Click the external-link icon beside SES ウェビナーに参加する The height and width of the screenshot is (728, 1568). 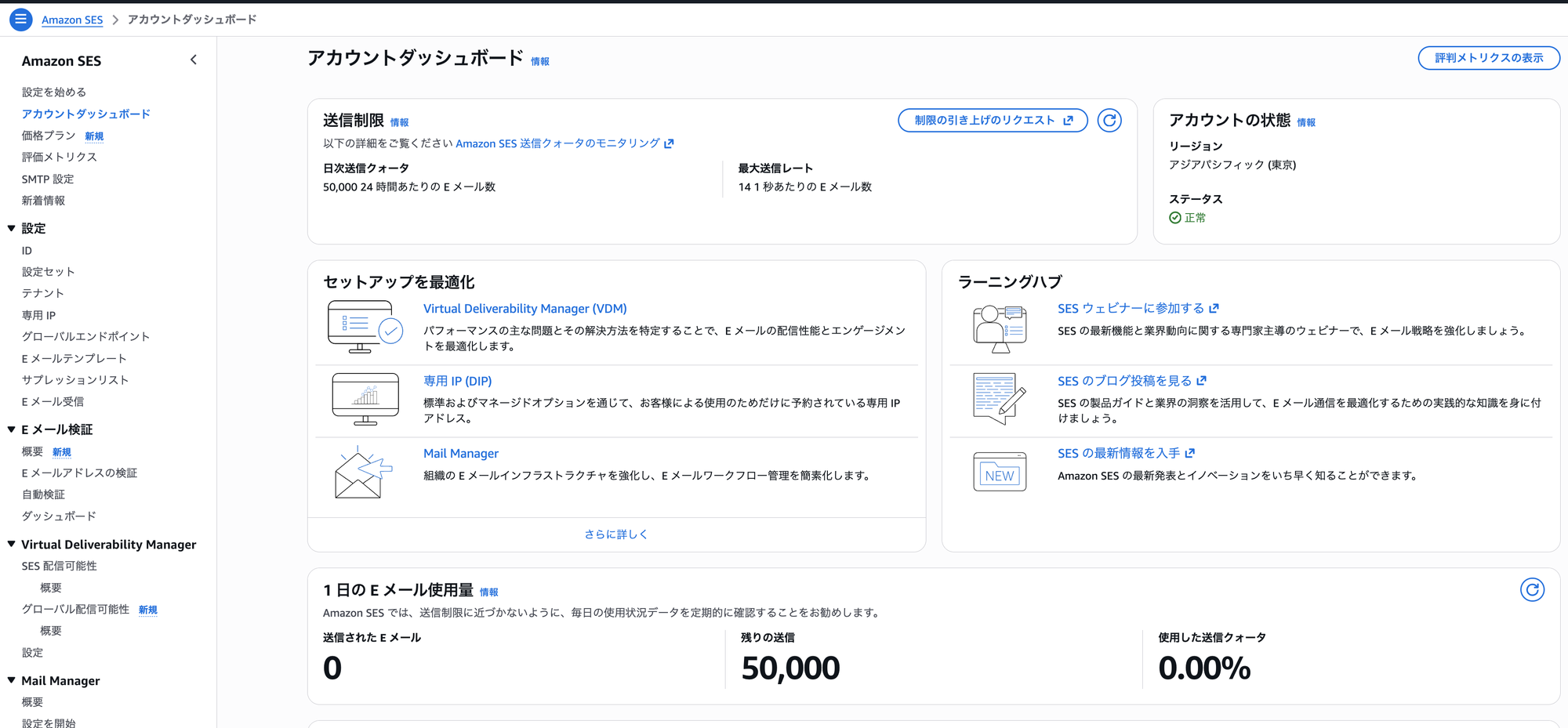click(x=1214, y=309)
